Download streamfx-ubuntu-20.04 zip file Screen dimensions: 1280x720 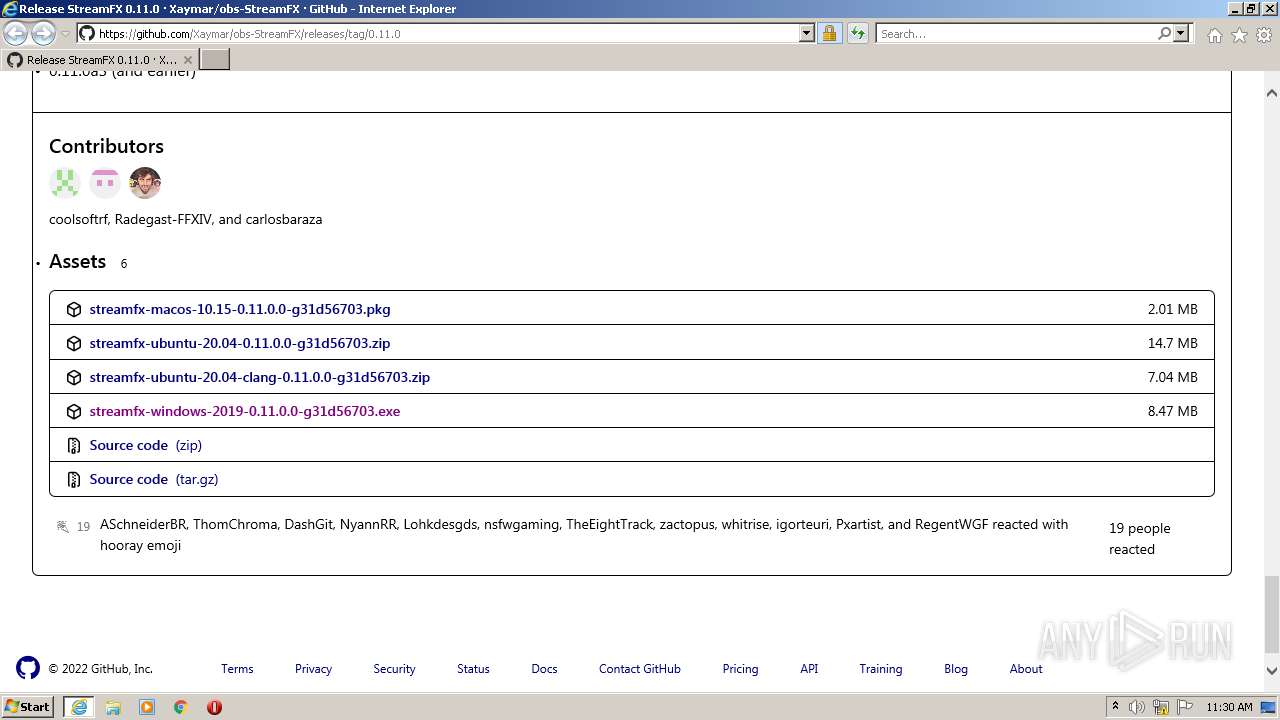point(240,343)
